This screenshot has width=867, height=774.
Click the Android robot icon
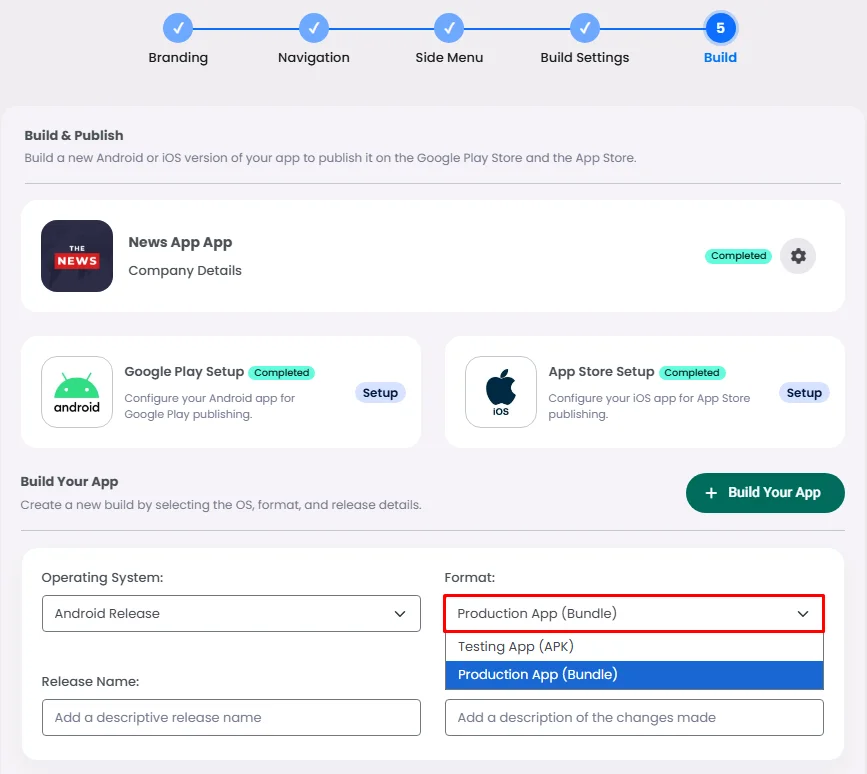(x=77, y=392)
